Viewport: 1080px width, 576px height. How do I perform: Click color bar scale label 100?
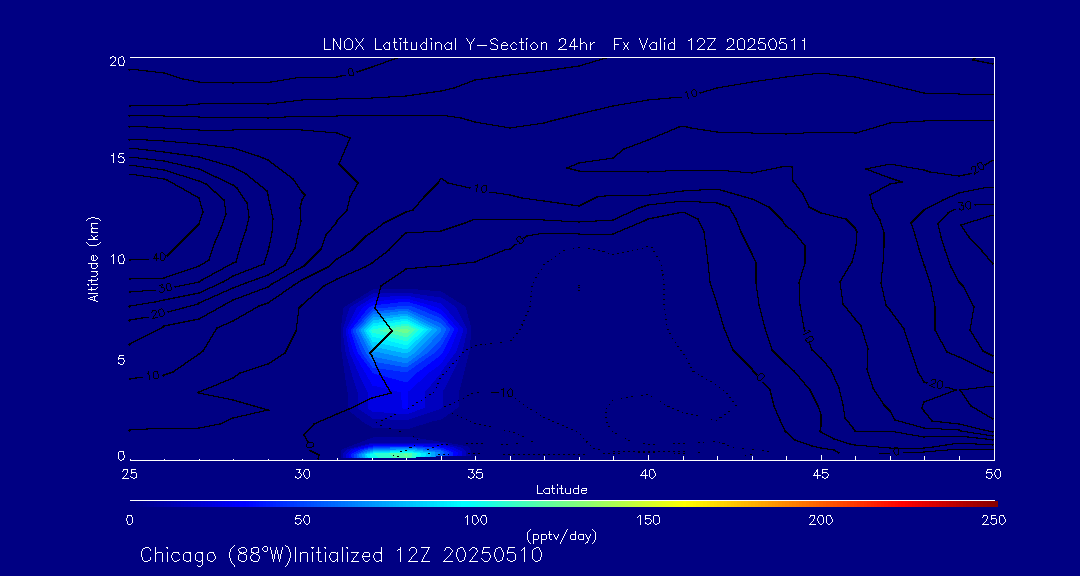click(x=475, y=520)
